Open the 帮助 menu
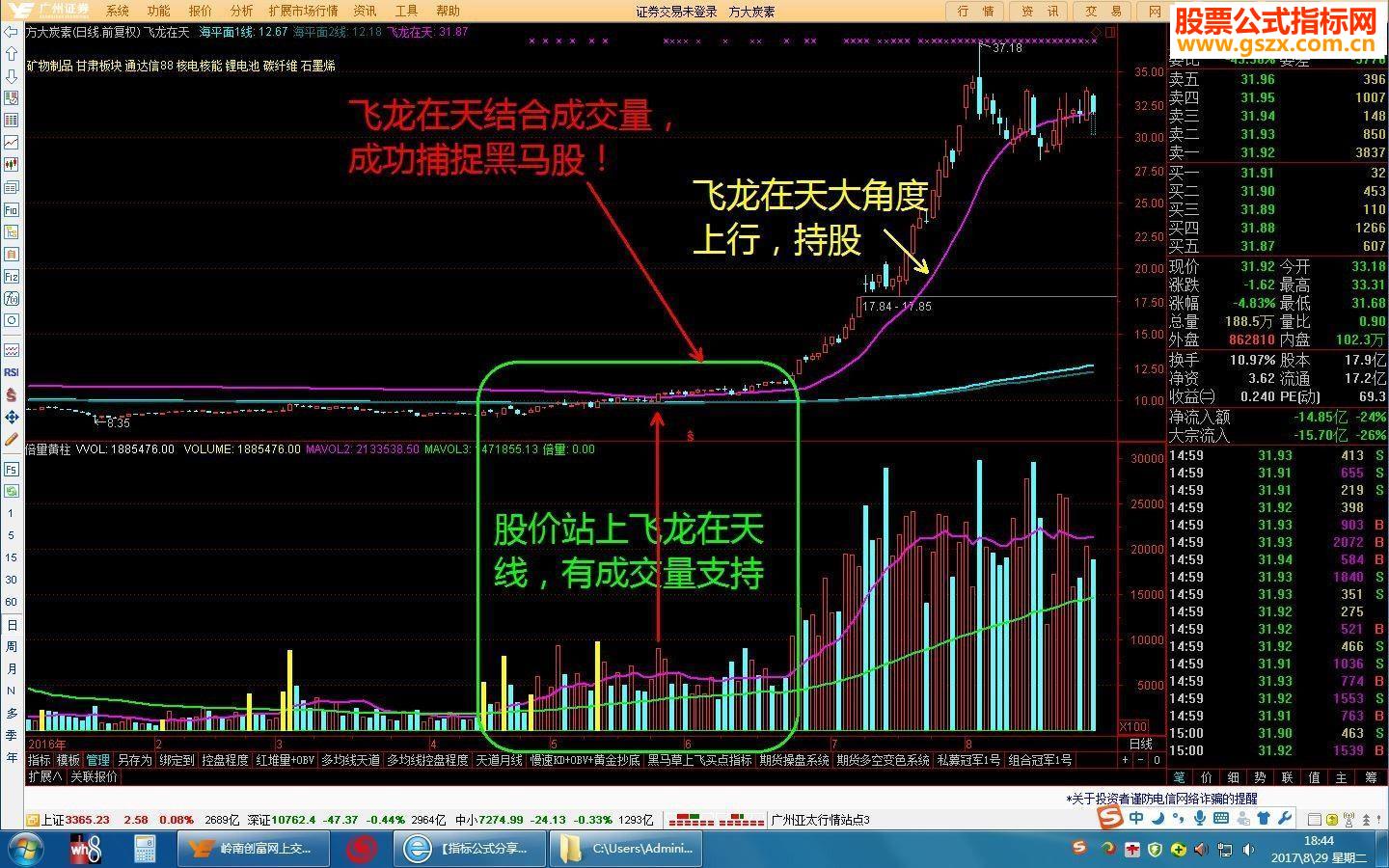This screenshot has height=868, width=1389. pyautogui.click(x=448, y=11)
